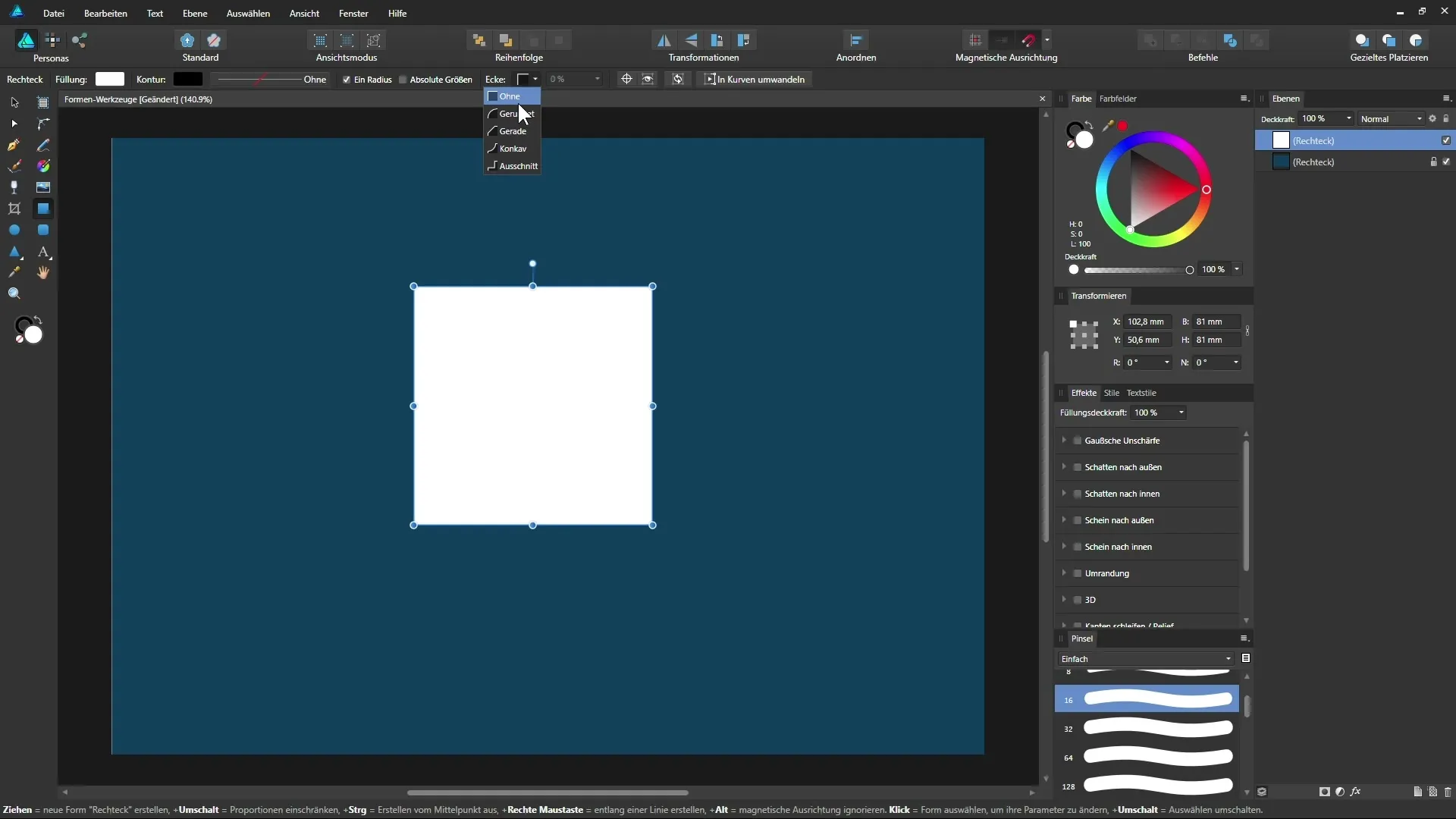This screenshot has width=1456, height=819.
Task: Select the Transparency glass tool
Action: pos(14,187)
